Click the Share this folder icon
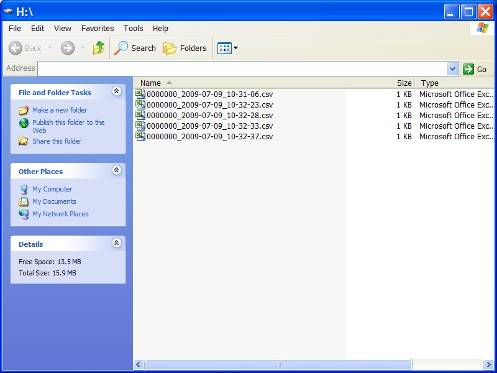The width and height of the screenshot is (497, 373). (x=23, y=141)
